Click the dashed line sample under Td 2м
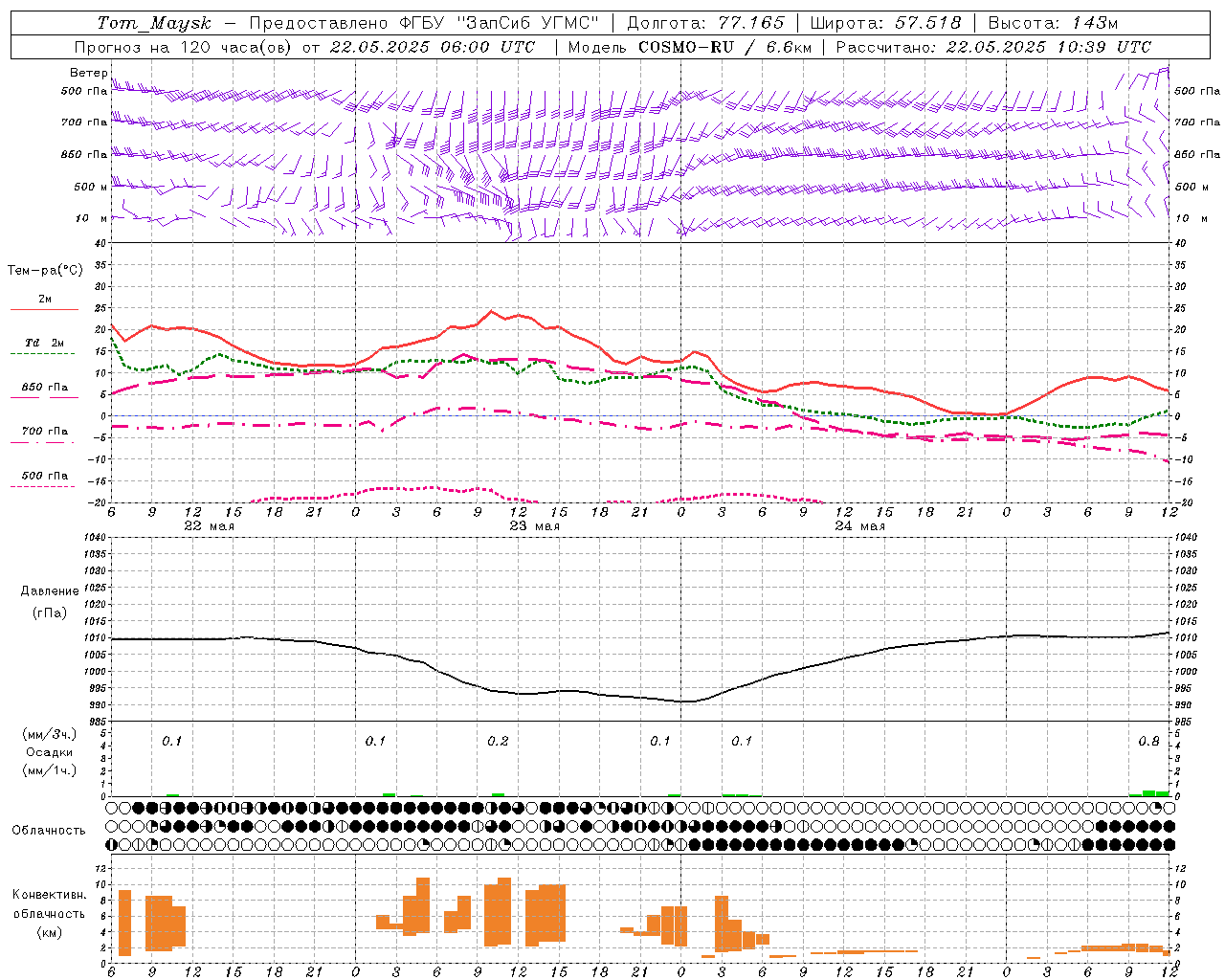Screen dimensions: 1225x980 pyautogui.click(x=42, y=353)
